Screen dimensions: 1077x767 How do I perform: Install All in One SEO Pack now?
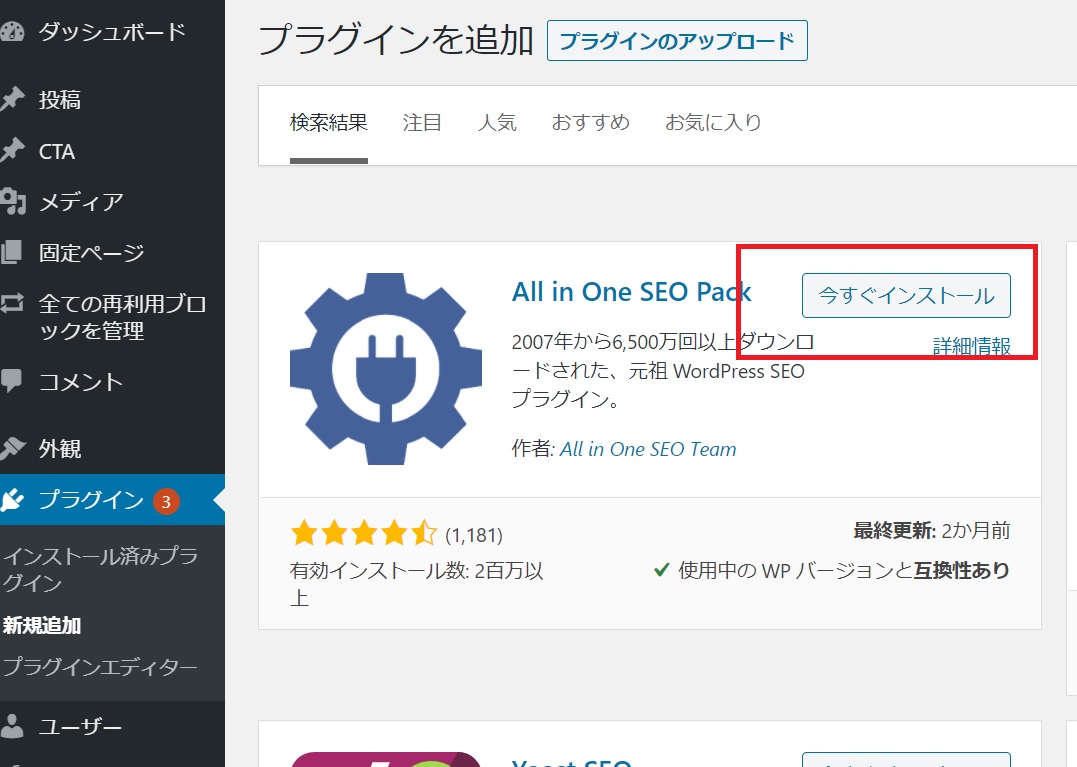[x=906, y=295]
